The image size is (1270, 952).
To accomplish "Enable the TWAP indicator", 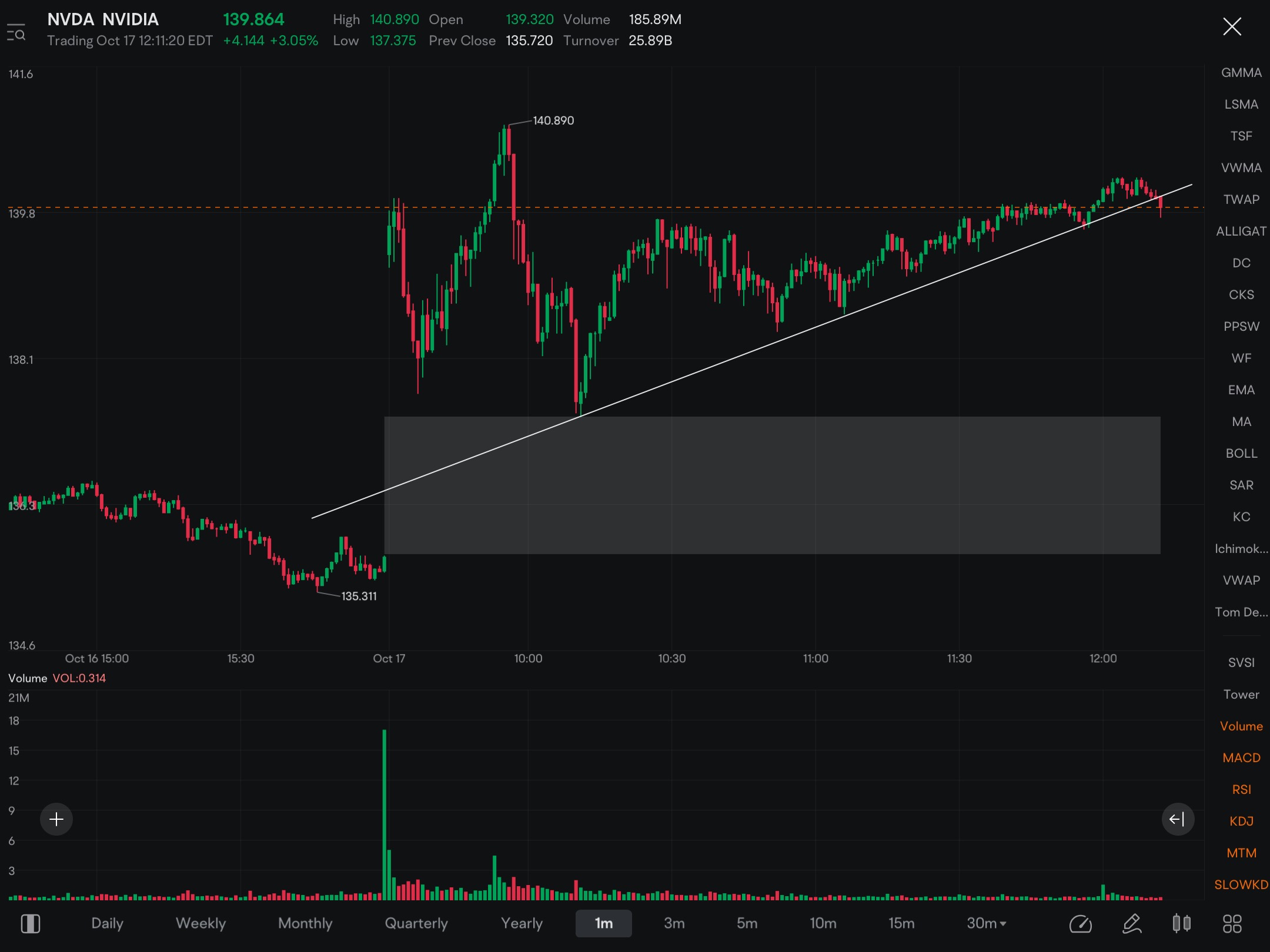I will coord(1241,200).
